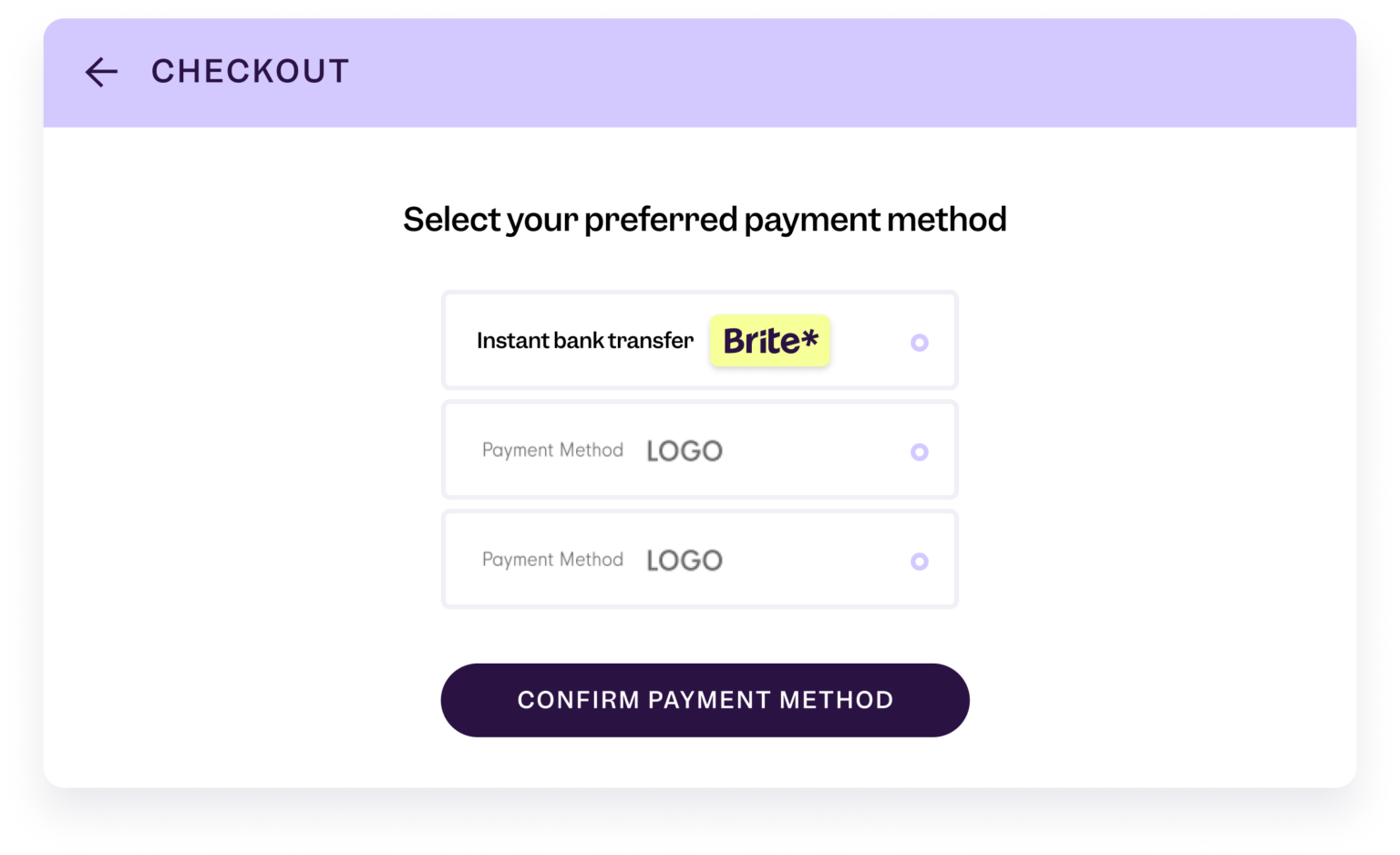Click the yellow highlighted Brite branding
This screenshot has height=855, width=1400.
(x=770, y=341)
